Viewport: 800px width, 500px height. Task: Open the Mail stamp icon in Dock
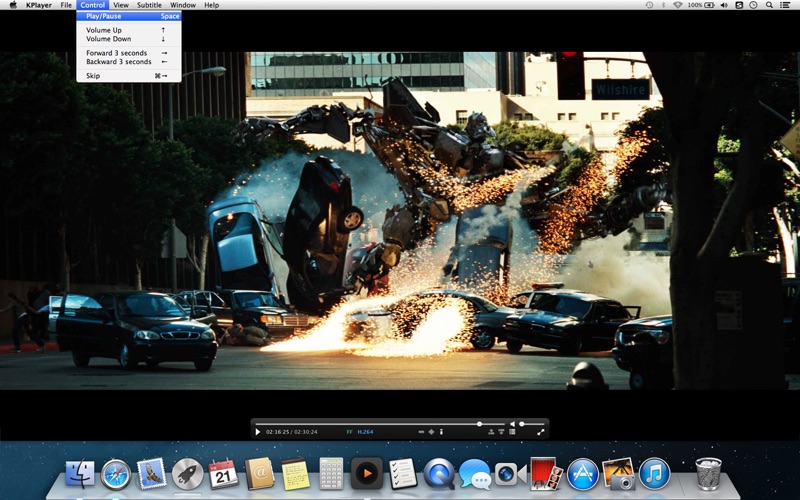pyautogui.click(x=152, y=473)
